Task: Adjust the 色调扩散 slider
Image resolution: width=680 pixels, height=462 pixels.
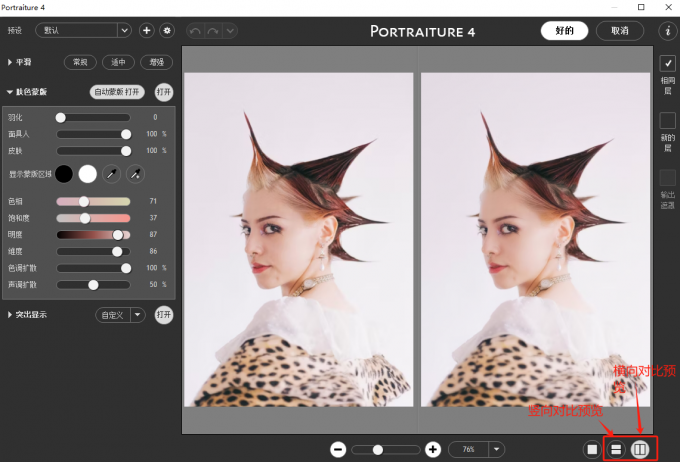Action: tap(93, 268)
